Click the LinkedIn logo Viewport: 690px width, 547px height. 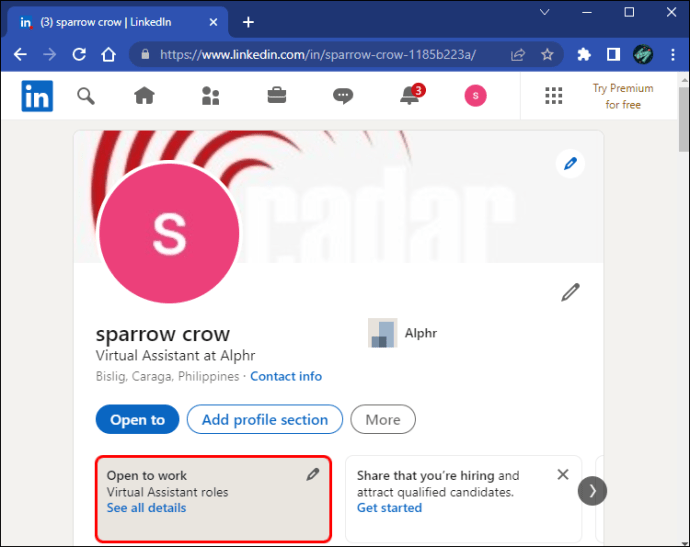pos(37,96)
